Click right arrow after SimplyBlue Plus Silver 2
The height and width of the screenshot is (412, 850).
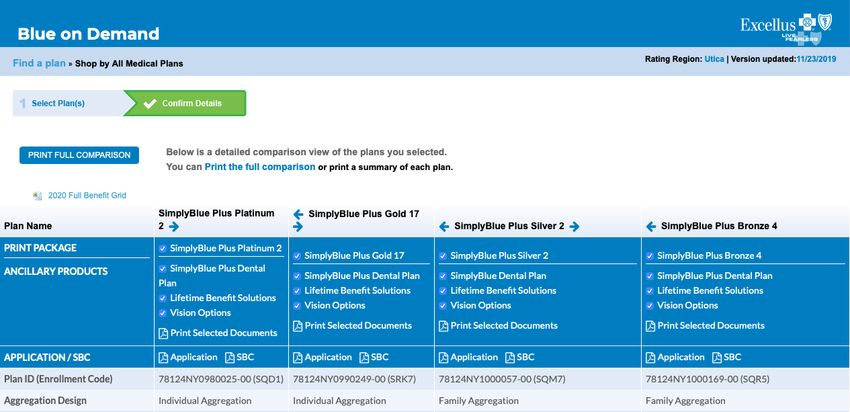(576, 227)
